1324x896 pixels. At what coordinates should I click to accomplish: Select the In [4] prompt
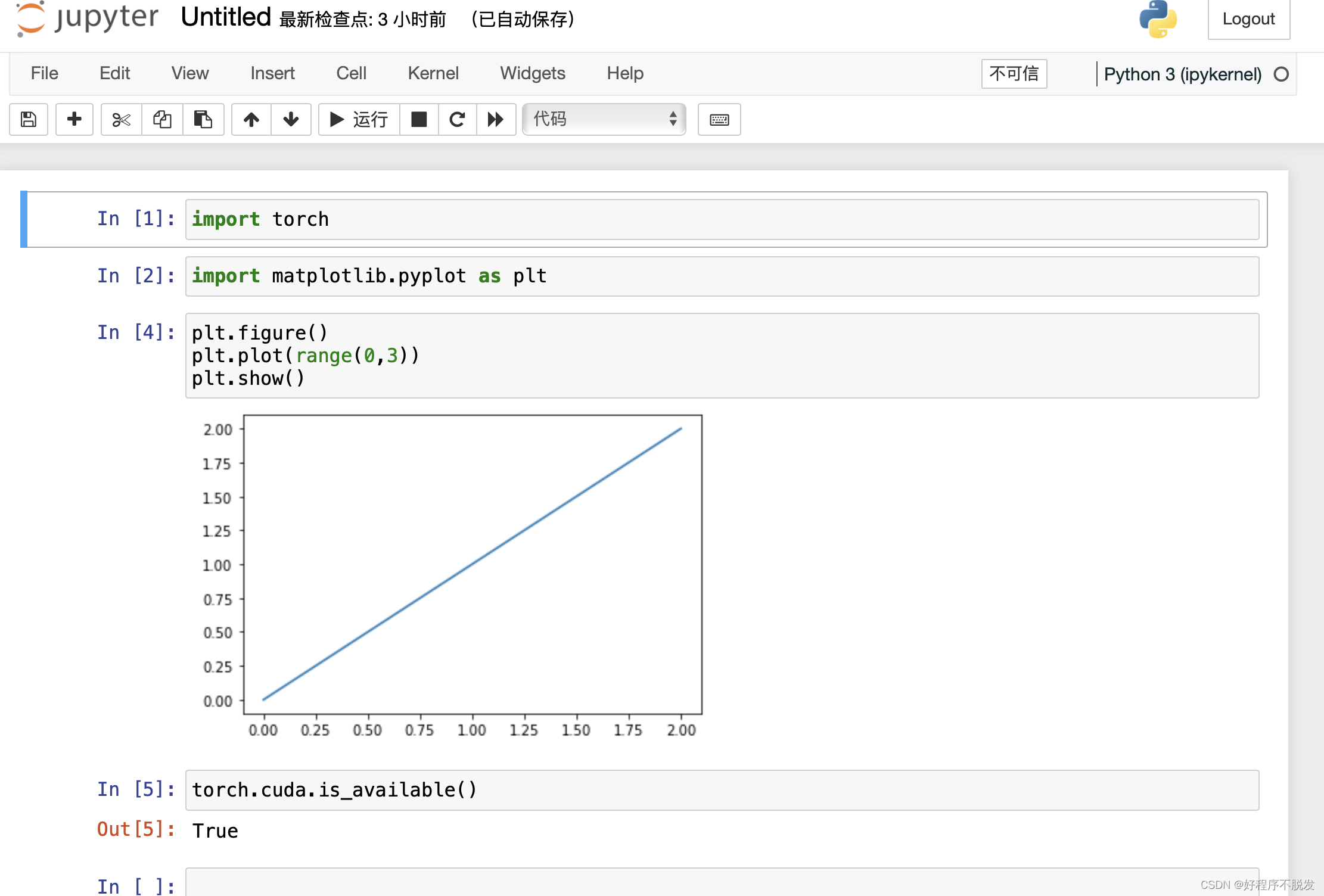pos(136,332)
